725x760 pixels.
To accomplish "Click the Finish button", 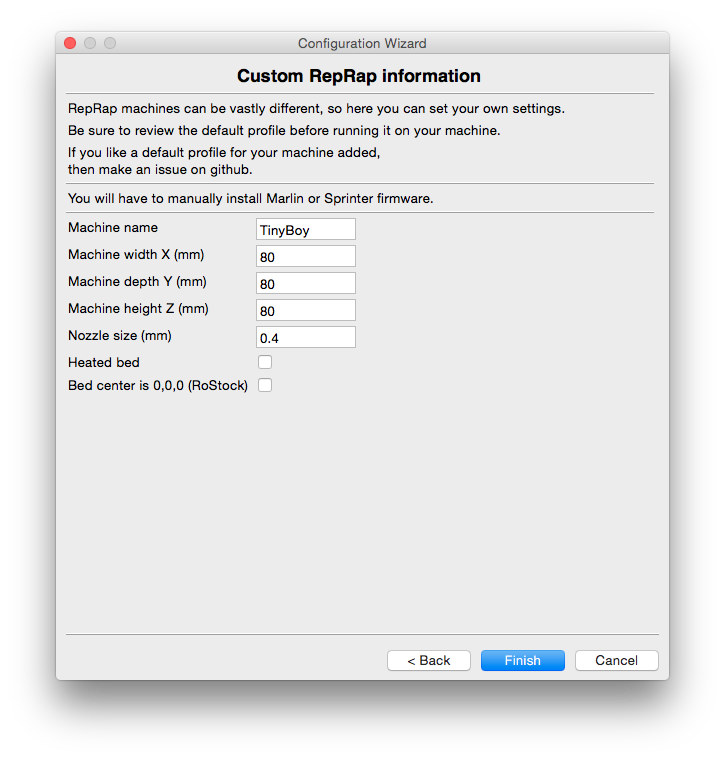I will click(x=522, y=660).
